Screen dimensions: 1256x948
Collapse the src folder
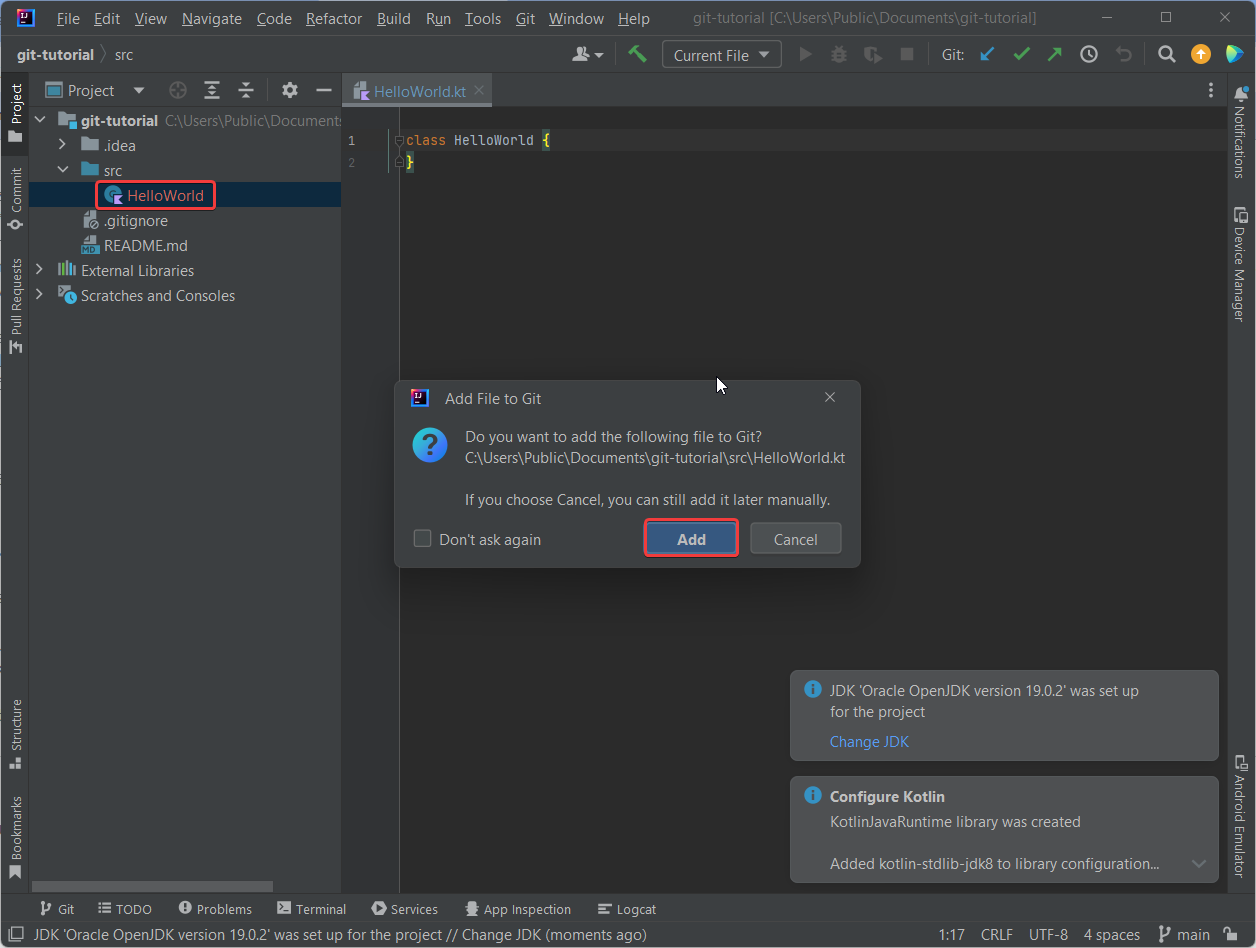(62, 169)
